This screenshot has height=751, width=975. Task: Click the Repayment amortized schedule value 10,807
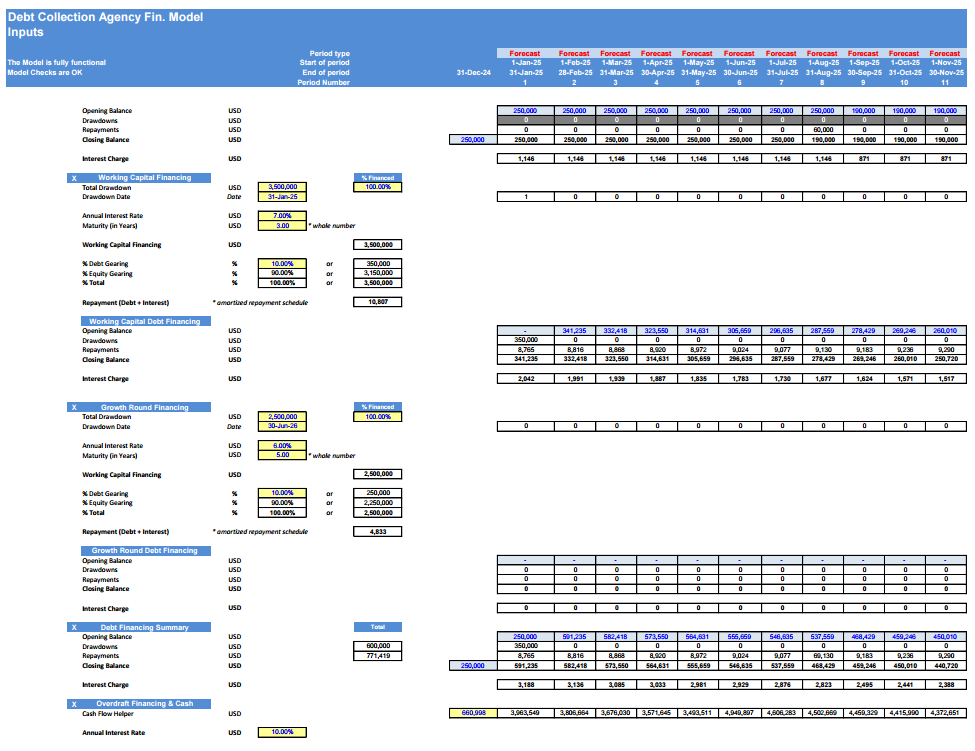click(x=379, y=301)
